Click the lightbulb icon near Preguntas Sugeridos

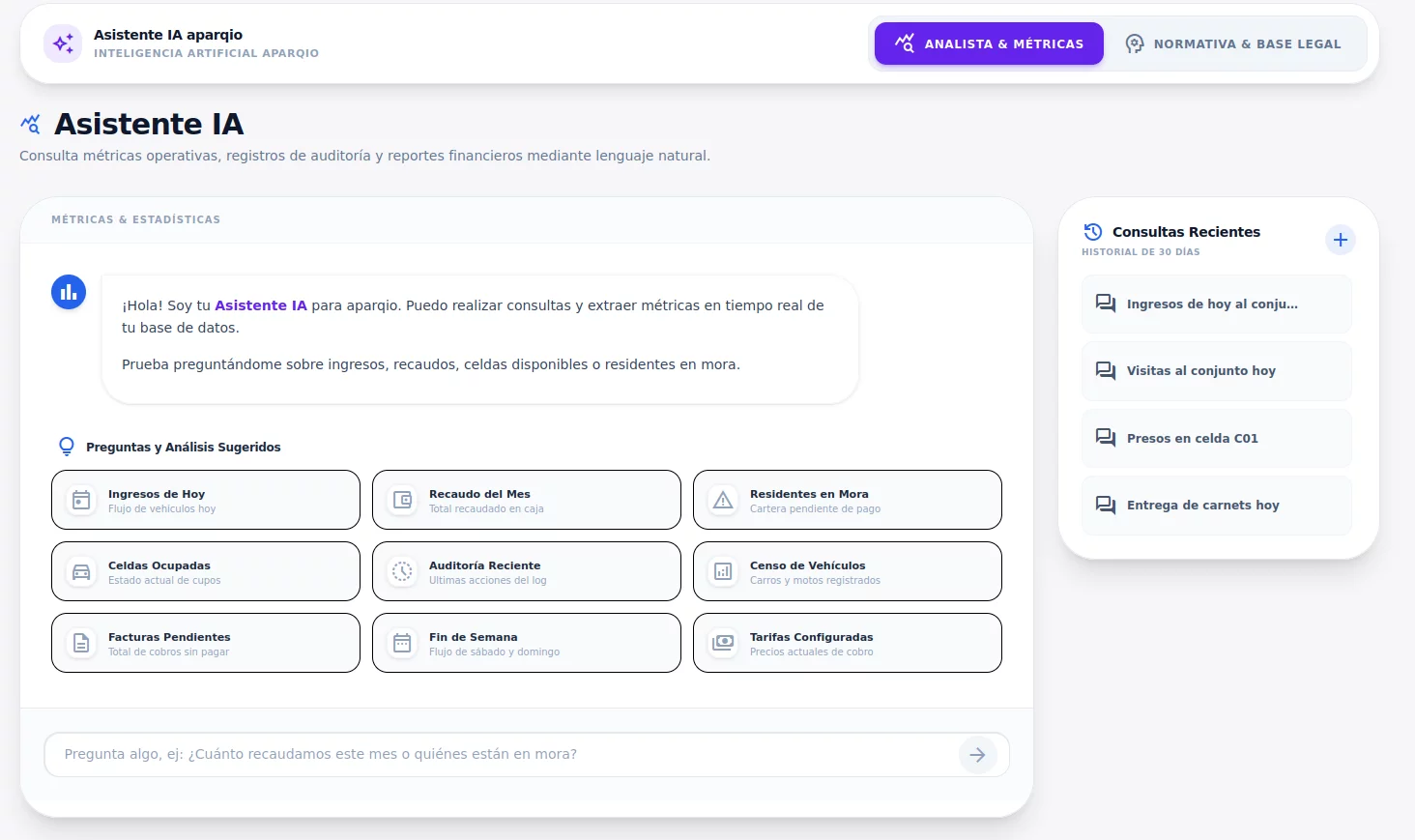point(67,447)
